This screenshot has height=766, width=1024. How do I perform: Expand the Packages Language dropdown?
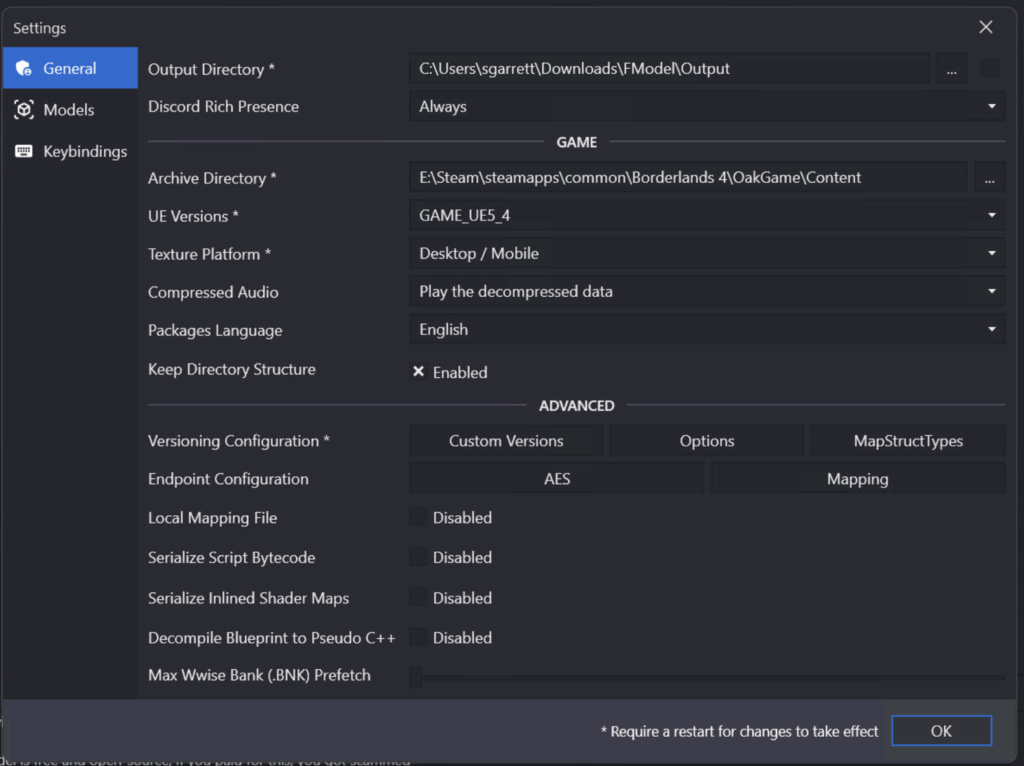pos(706,330)
